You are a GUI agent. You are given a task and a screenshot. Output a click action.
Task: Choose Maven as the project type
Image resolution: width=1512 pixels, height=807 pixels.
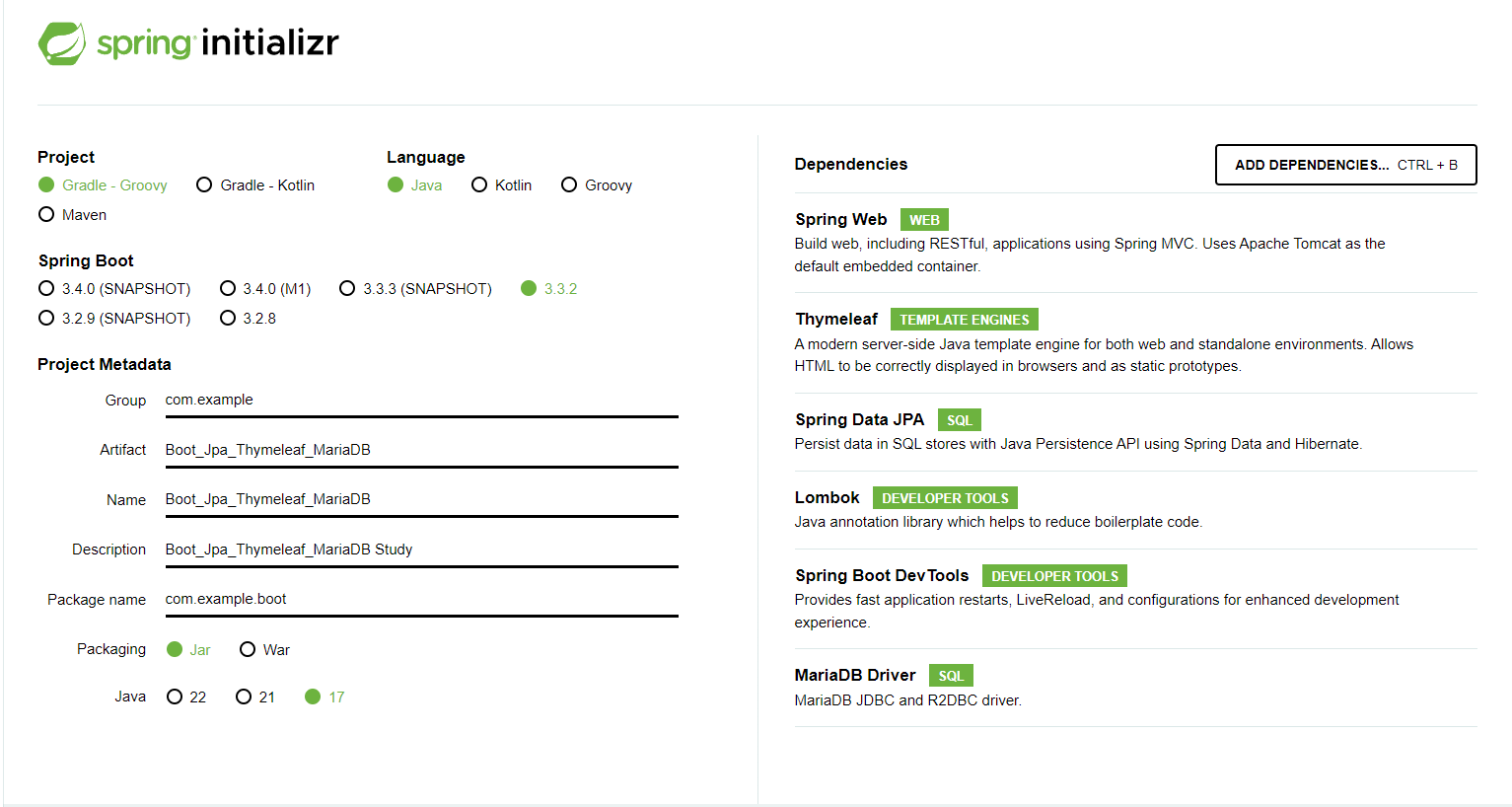point(72,214)
